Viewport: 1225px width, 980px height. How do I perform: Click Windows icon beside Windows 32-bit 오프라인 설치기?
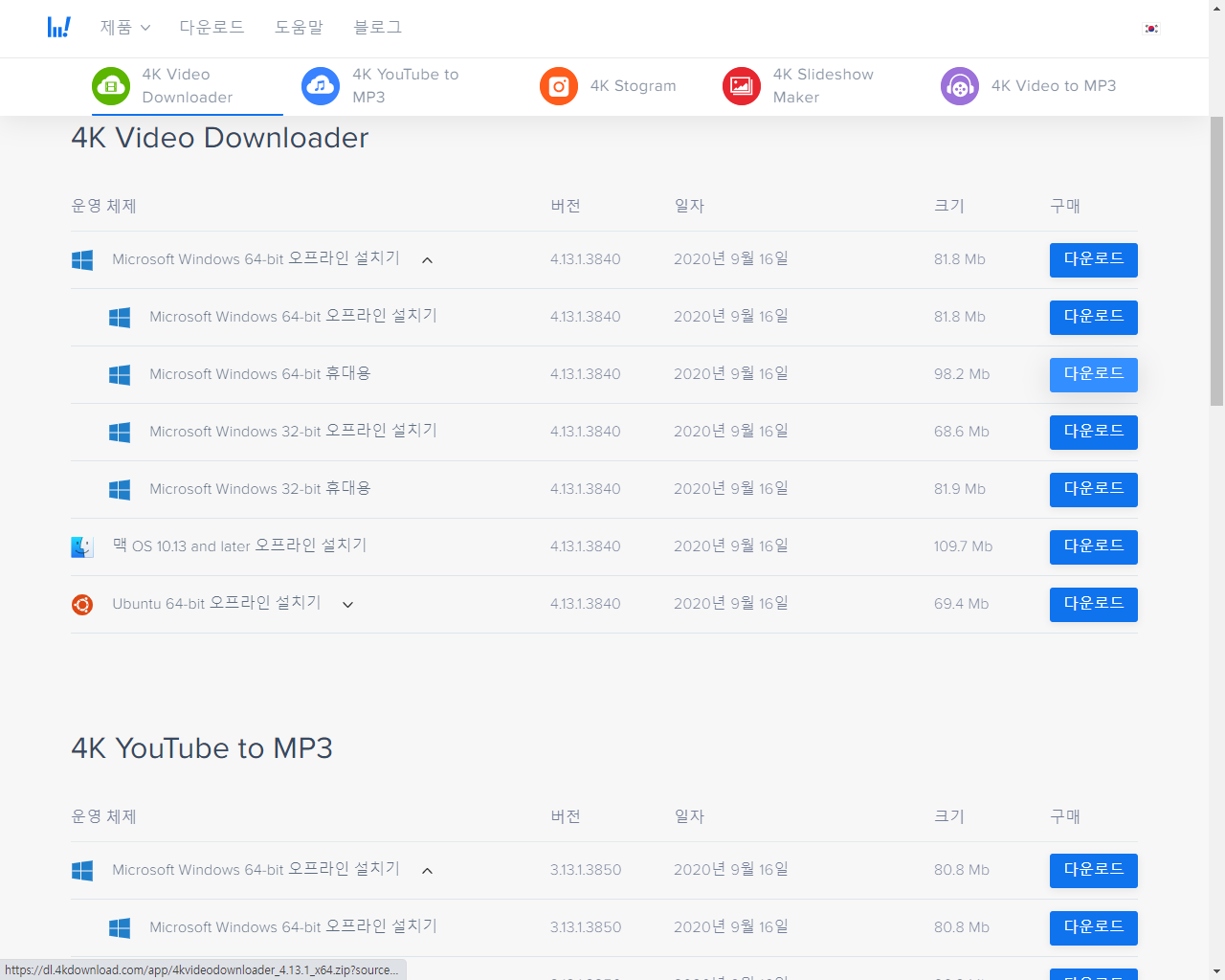point(120,433)
